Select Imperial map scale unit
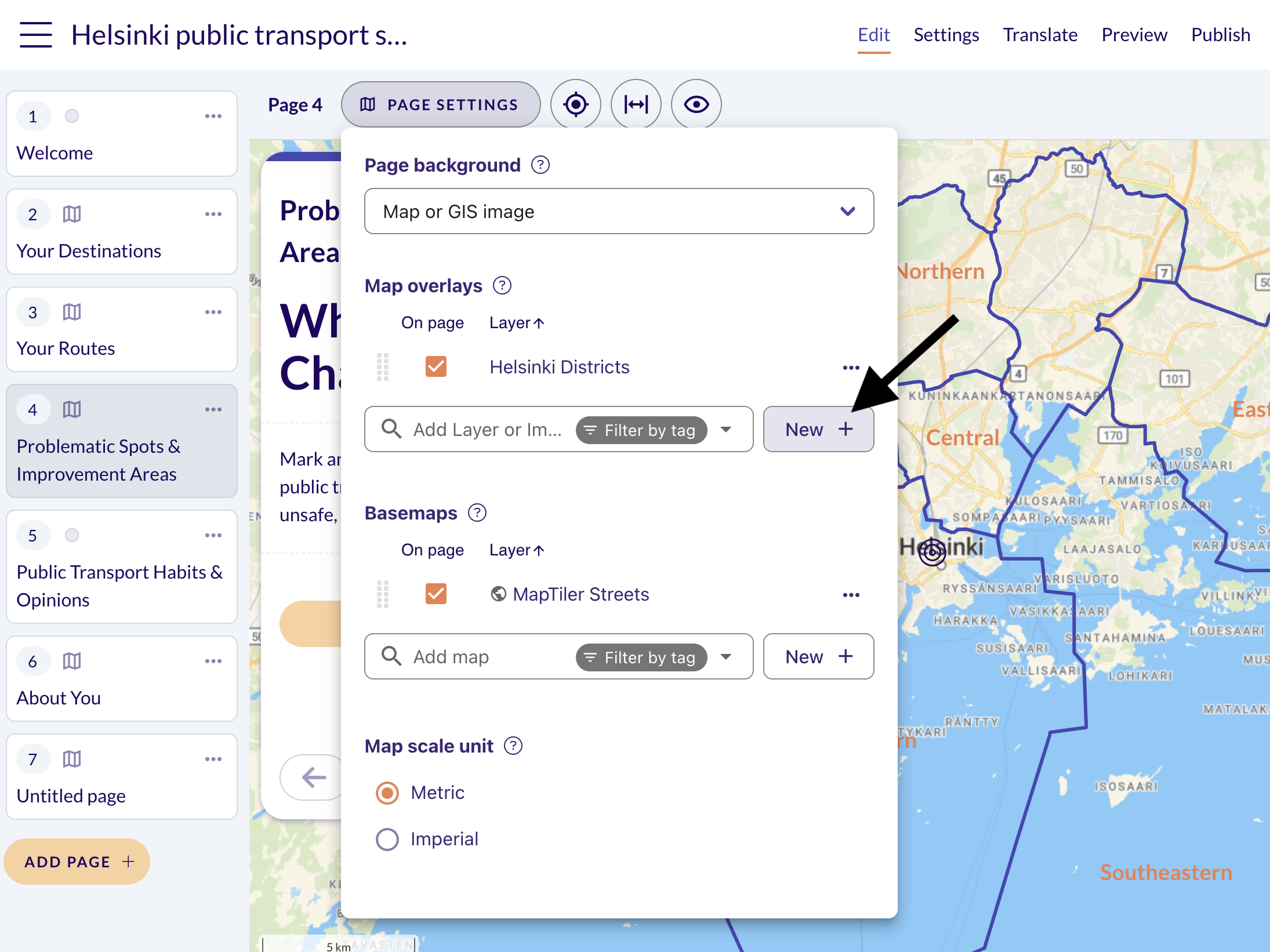This screenshot has width=1270, height=952. [387, 840]
